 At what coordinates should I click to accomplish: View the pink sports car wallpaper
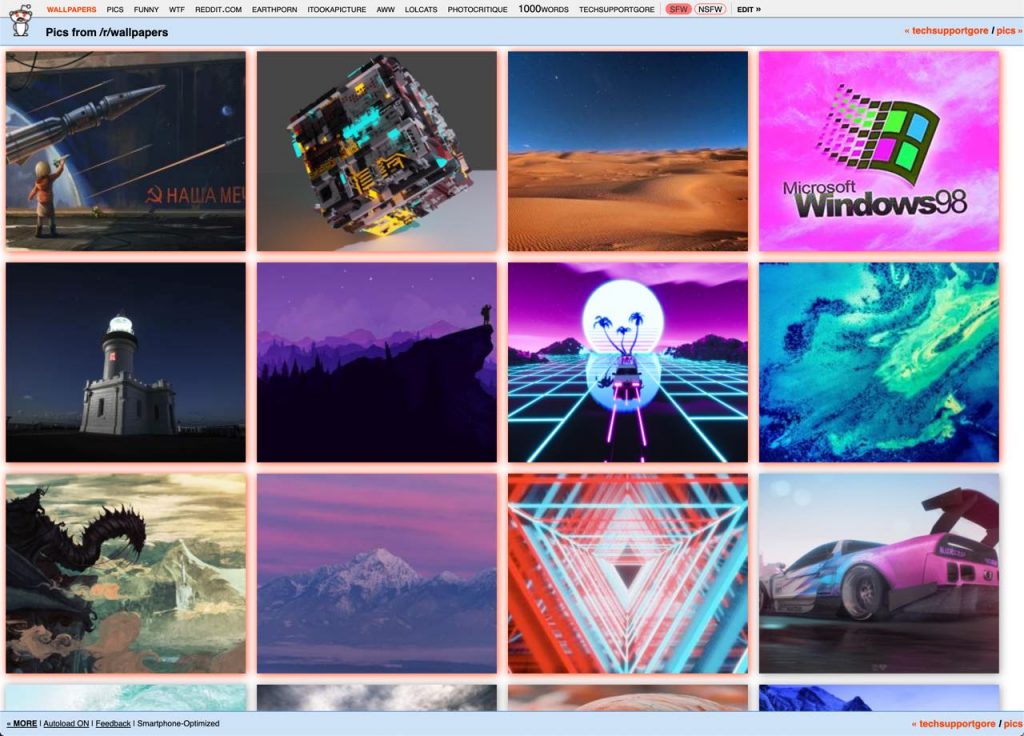pos(879,573)
